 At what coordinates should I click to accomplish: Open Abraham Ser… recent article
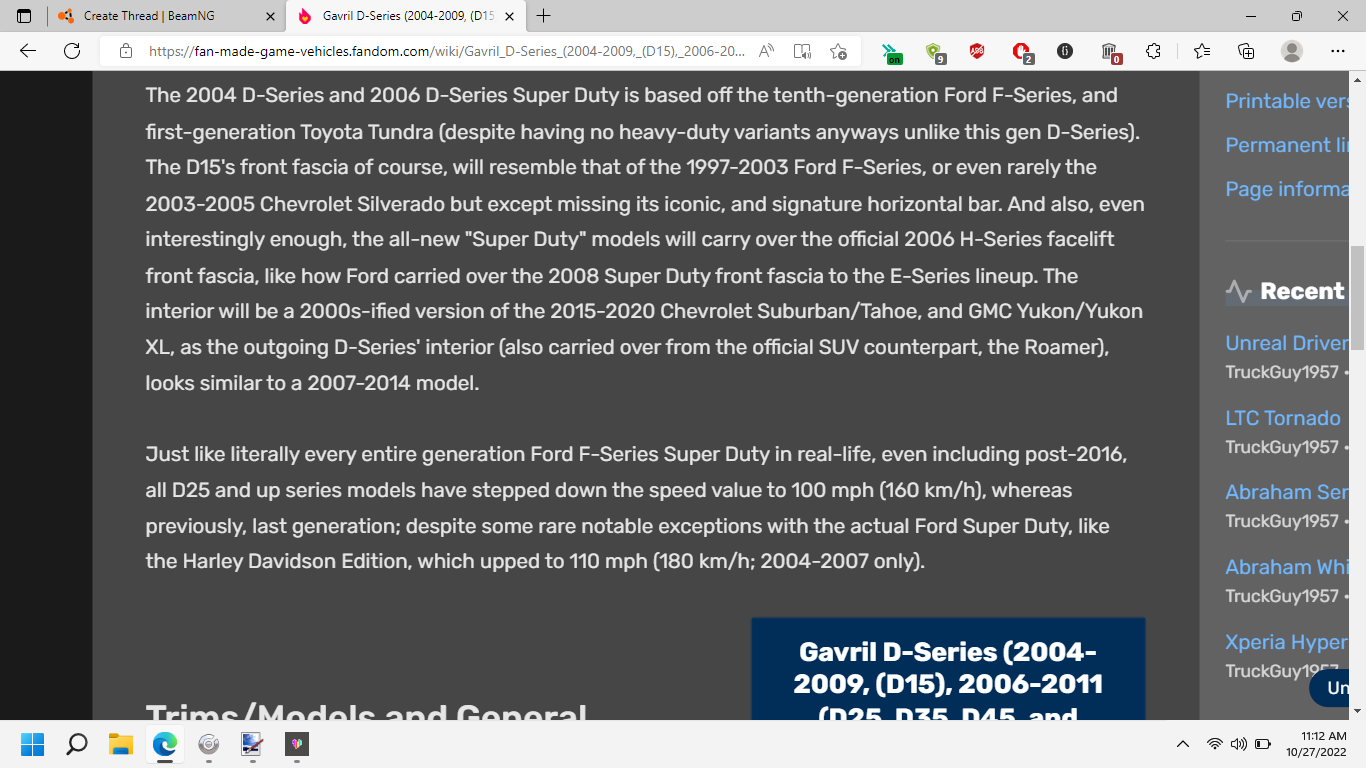tap(1286, 492)
